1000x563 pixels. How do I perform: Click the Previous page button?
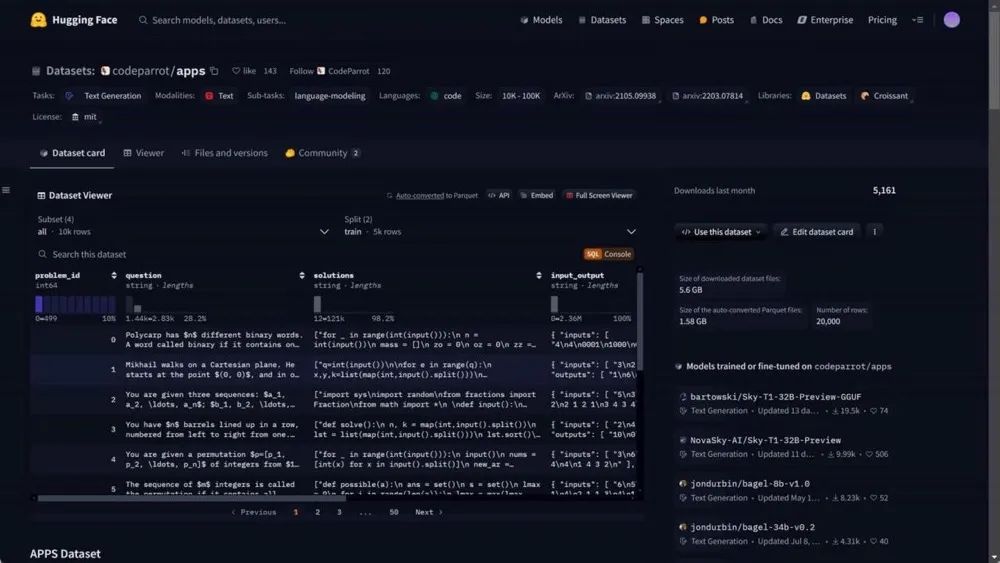254,512
